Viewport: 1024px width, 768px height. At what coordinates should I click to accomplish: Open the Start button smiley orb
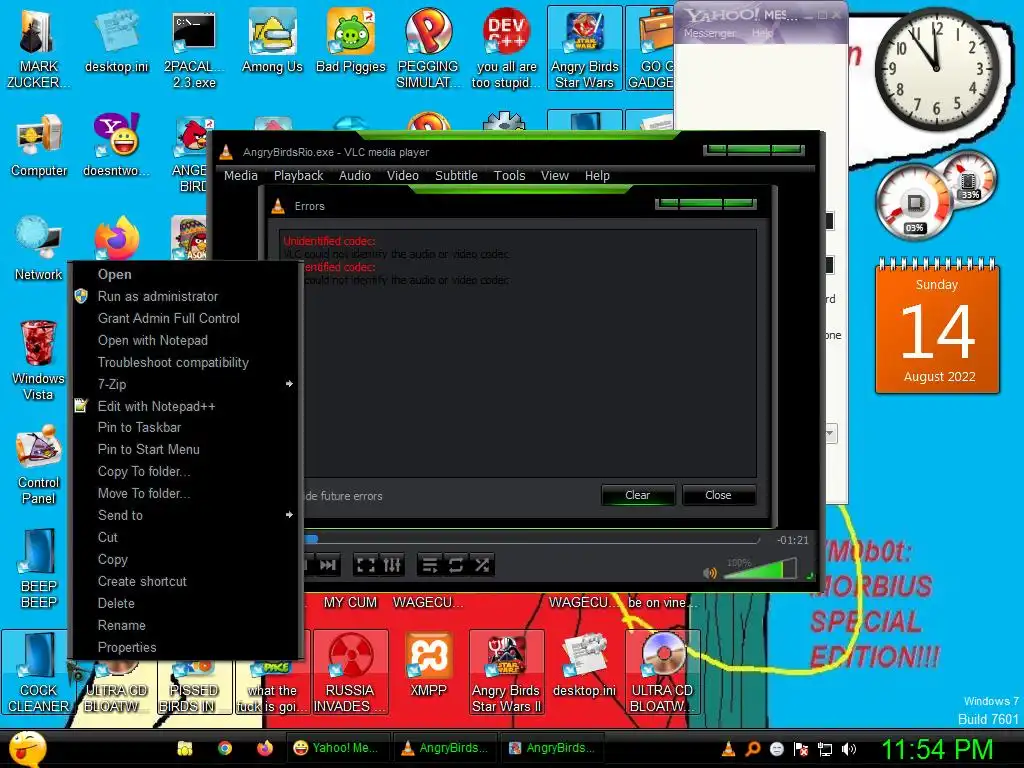point(27,748)
